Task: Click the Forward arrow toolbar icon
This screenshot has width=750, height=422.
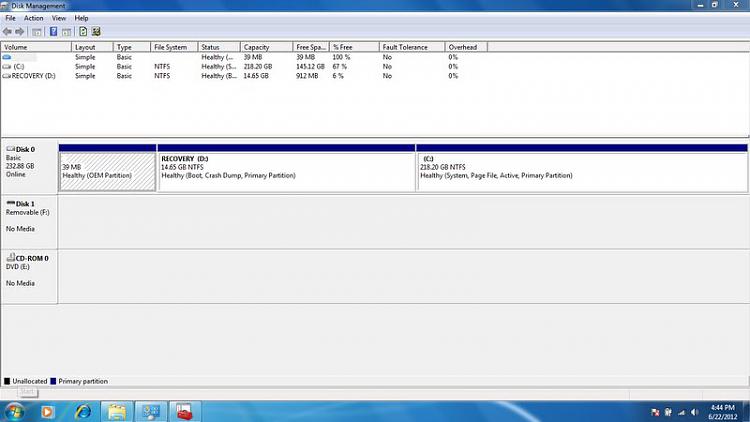Action: 20,32
